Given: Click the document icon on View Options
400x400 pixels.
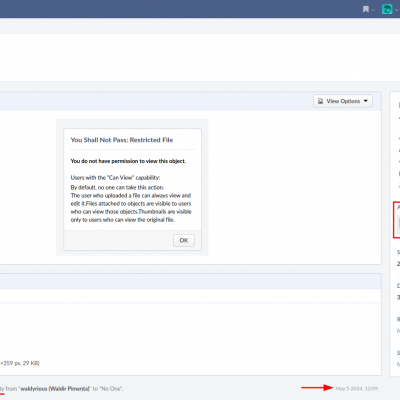Looking at the screenshot, I should (x=320, y=101).
